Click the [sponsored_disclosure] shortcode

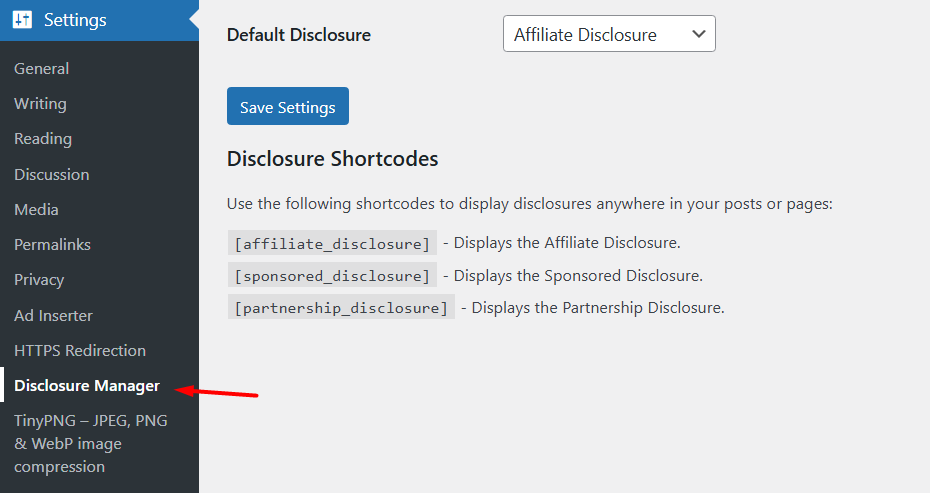pos(332,275)
